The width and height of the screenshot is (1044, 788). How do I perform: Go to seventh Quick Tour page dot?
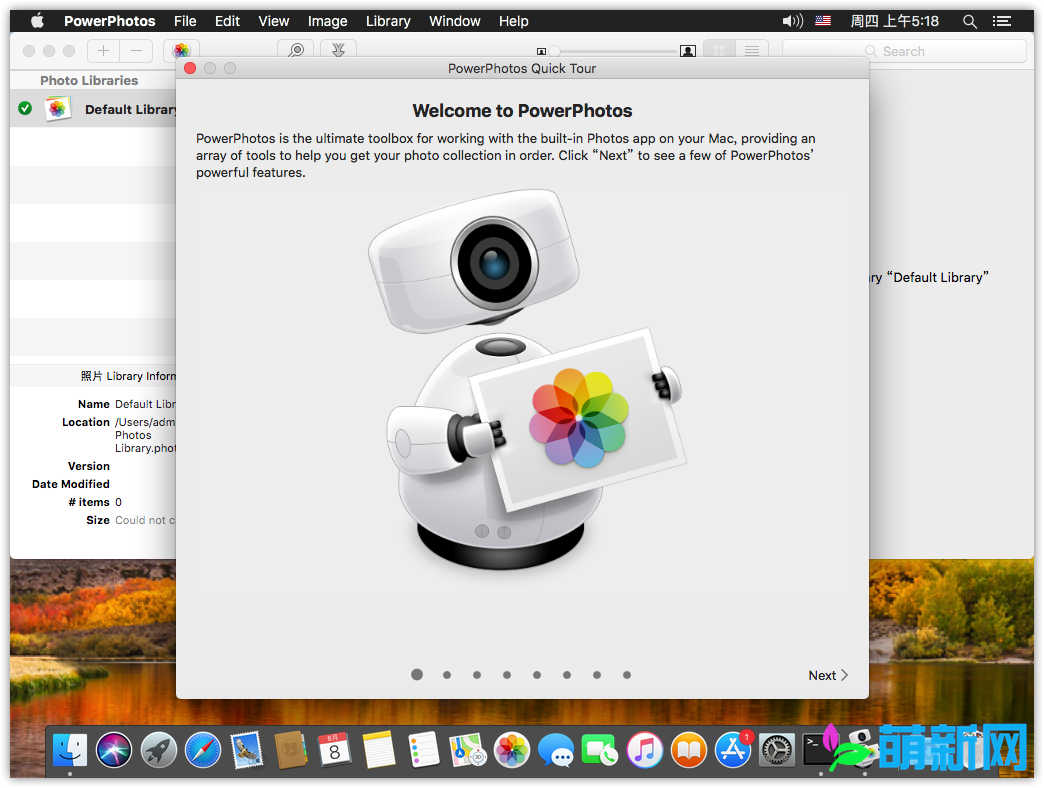click(x=597, y=675)
